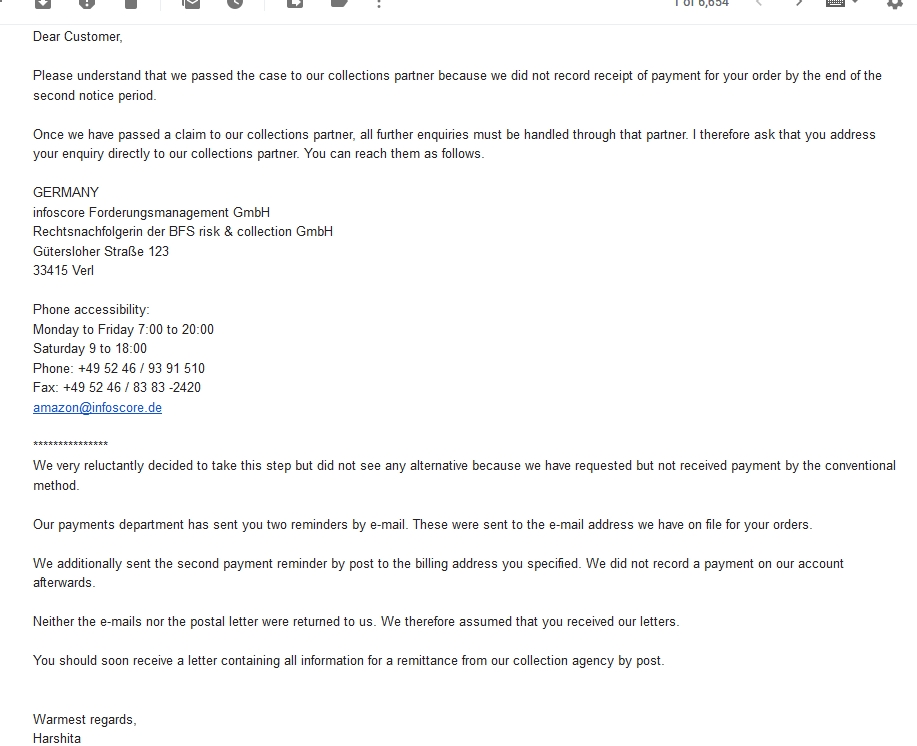The width and height of the screenshot is (917, 746).
Task: Mark this email as unread
Action: pyautogui.click(x=190, y=3)
